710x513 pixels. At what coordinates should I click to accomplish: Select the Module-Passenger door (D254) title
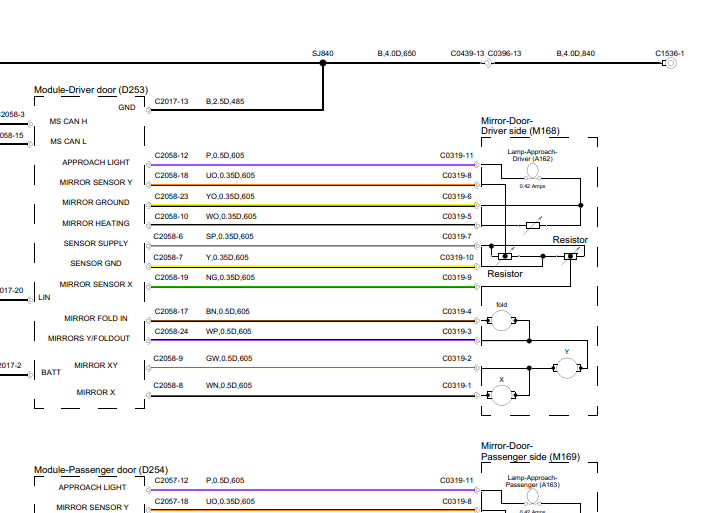(x=101, y=470)
